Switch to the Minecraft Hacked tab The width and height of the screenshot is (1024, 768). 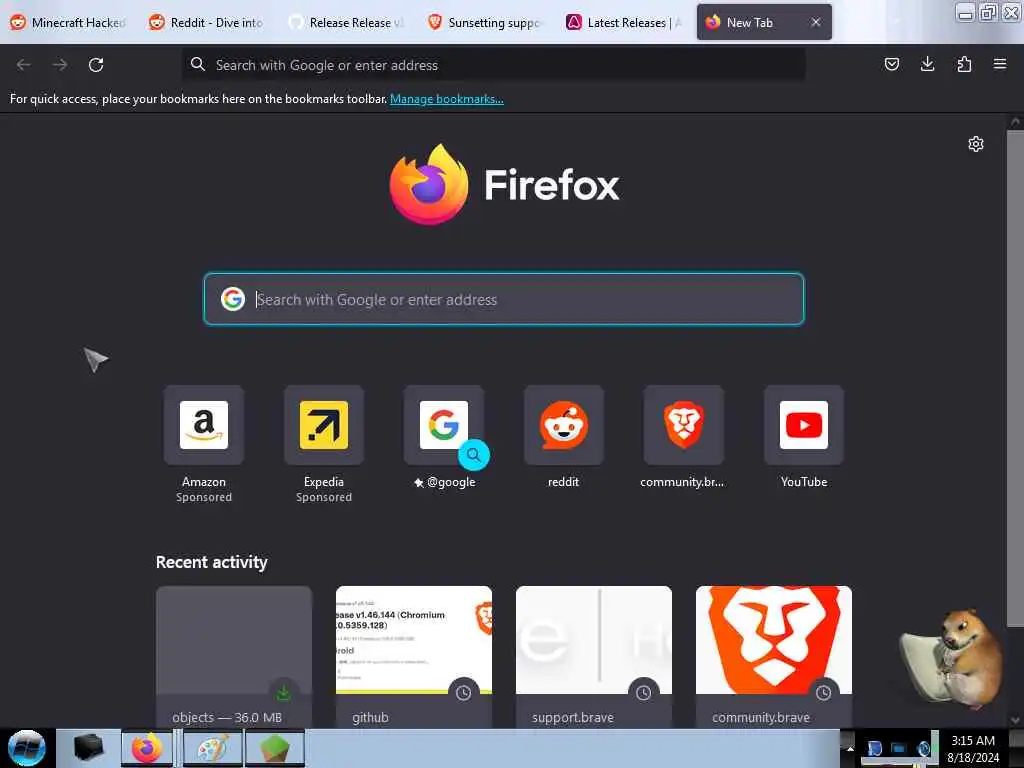(68, 22)
